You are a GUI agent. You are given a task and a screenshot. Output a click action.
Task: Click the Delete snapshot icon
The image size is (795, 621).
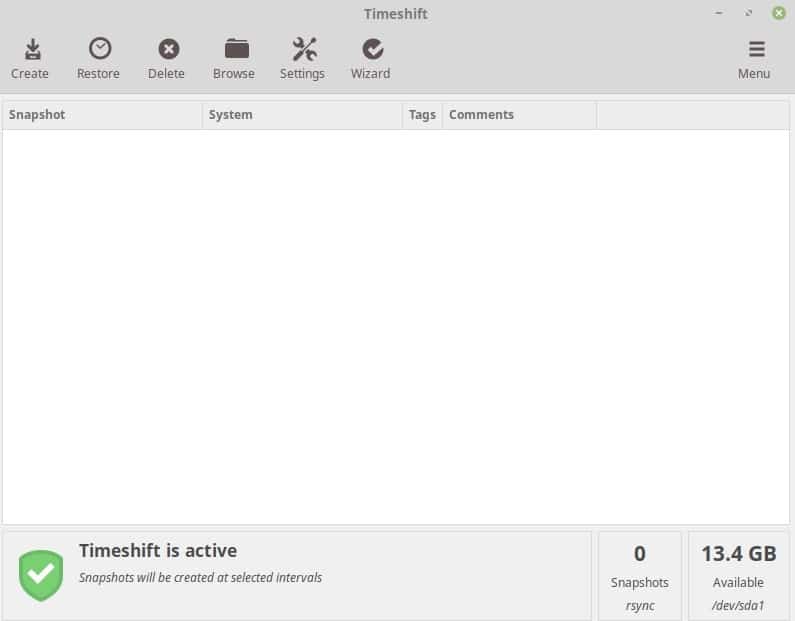pos(168,49)
